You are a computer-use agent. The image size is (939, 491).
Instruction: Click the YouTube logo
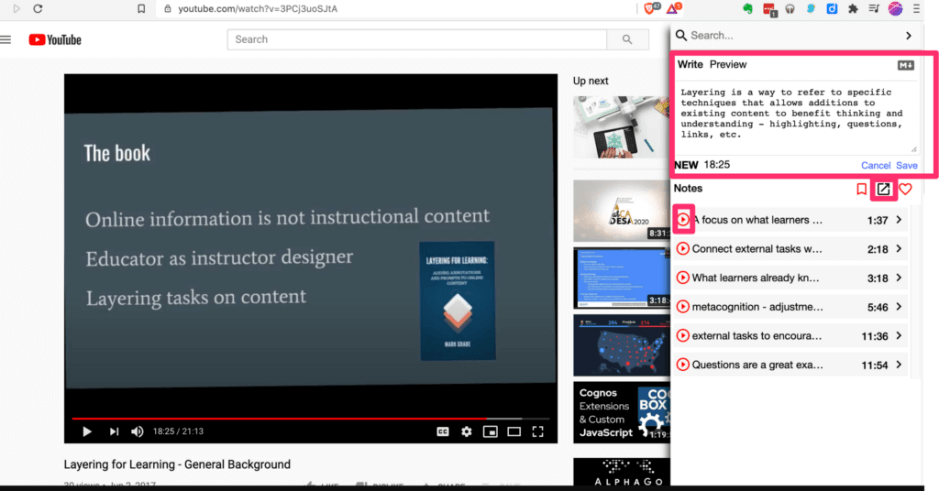[55, 40]
